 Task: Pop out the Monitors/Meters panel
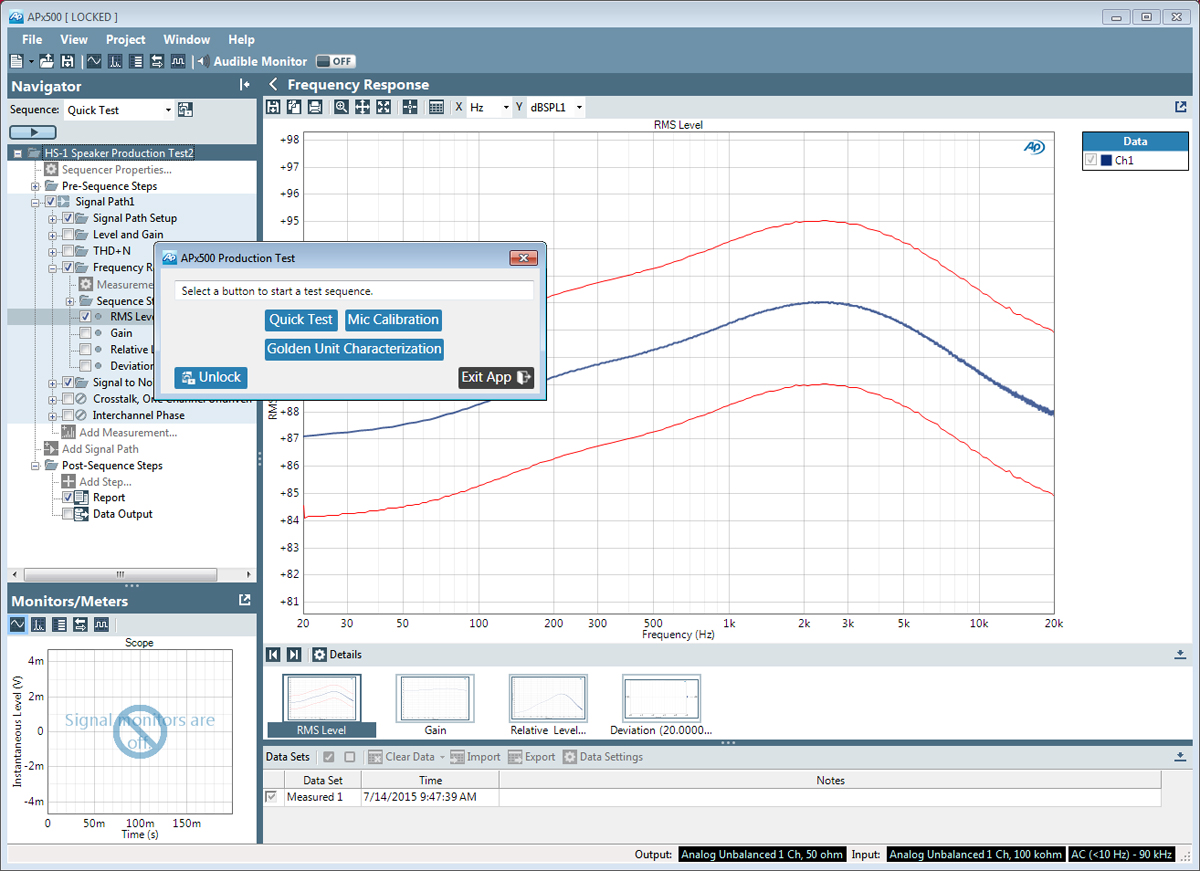point(243,600)
